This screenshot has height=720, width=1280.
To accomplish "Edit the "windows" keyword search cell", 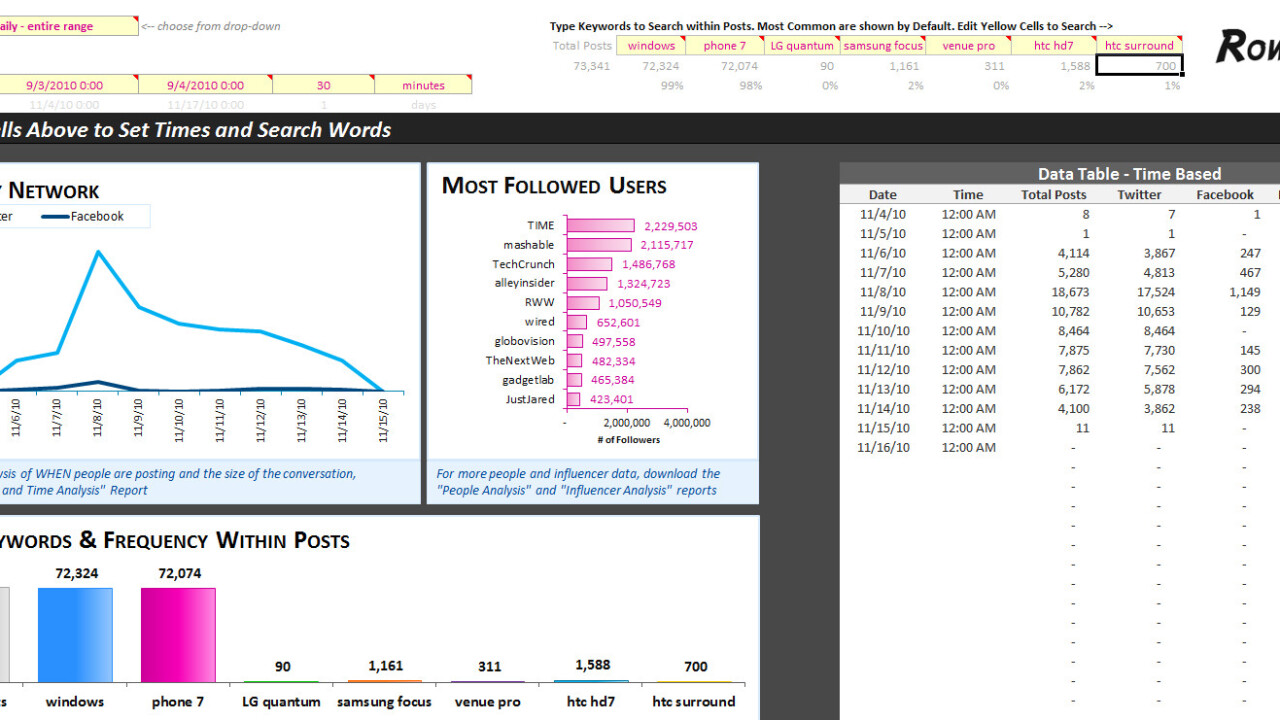I will (651, 45).
